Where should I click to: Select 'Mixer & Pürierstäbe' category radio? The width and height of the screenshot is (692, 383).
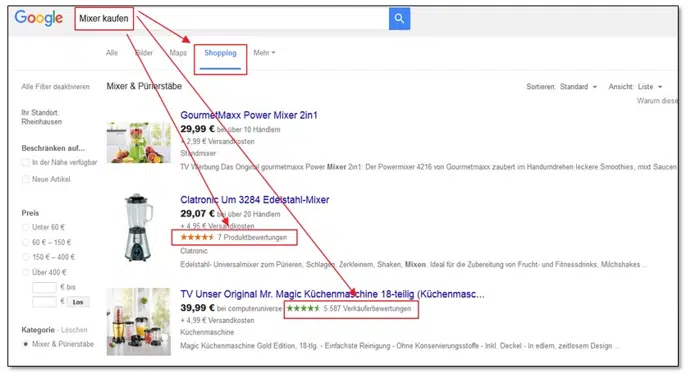pyautogui.click(x=26, y=344)
